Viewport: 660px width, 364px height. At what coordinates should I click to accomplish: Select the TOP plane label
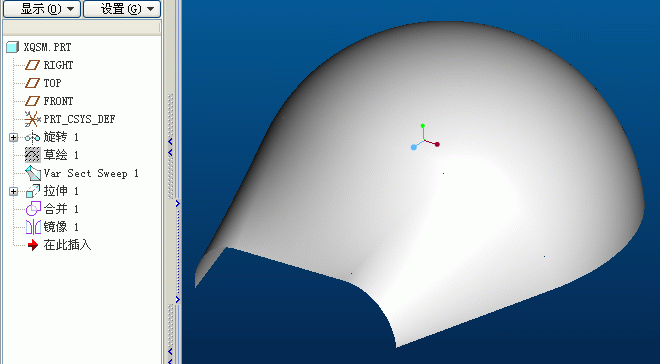point(53,83)
